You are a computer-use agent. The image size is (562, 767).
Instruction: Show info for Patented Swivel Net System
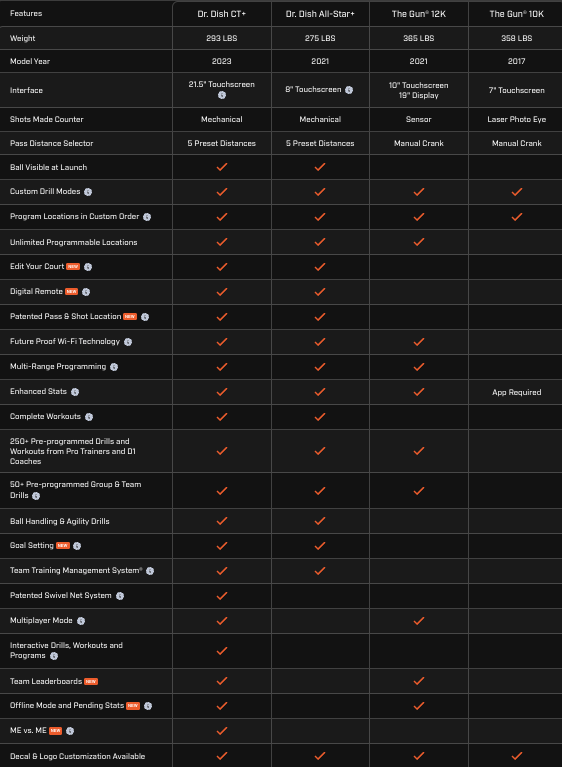pyautogui.click(x=120, y=596)
